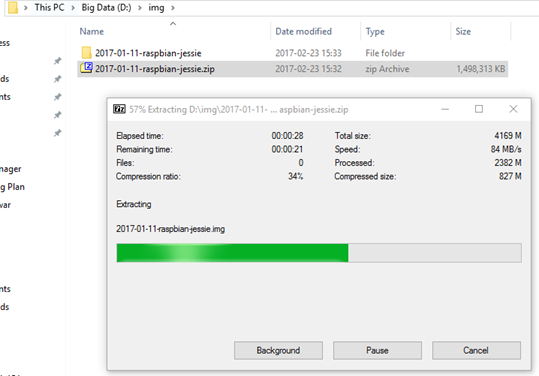This screenshot has height=376, width=539.
Task: Click date 2017-02-23 15:33
Action: pyautogui.click(x=308, y=53)
